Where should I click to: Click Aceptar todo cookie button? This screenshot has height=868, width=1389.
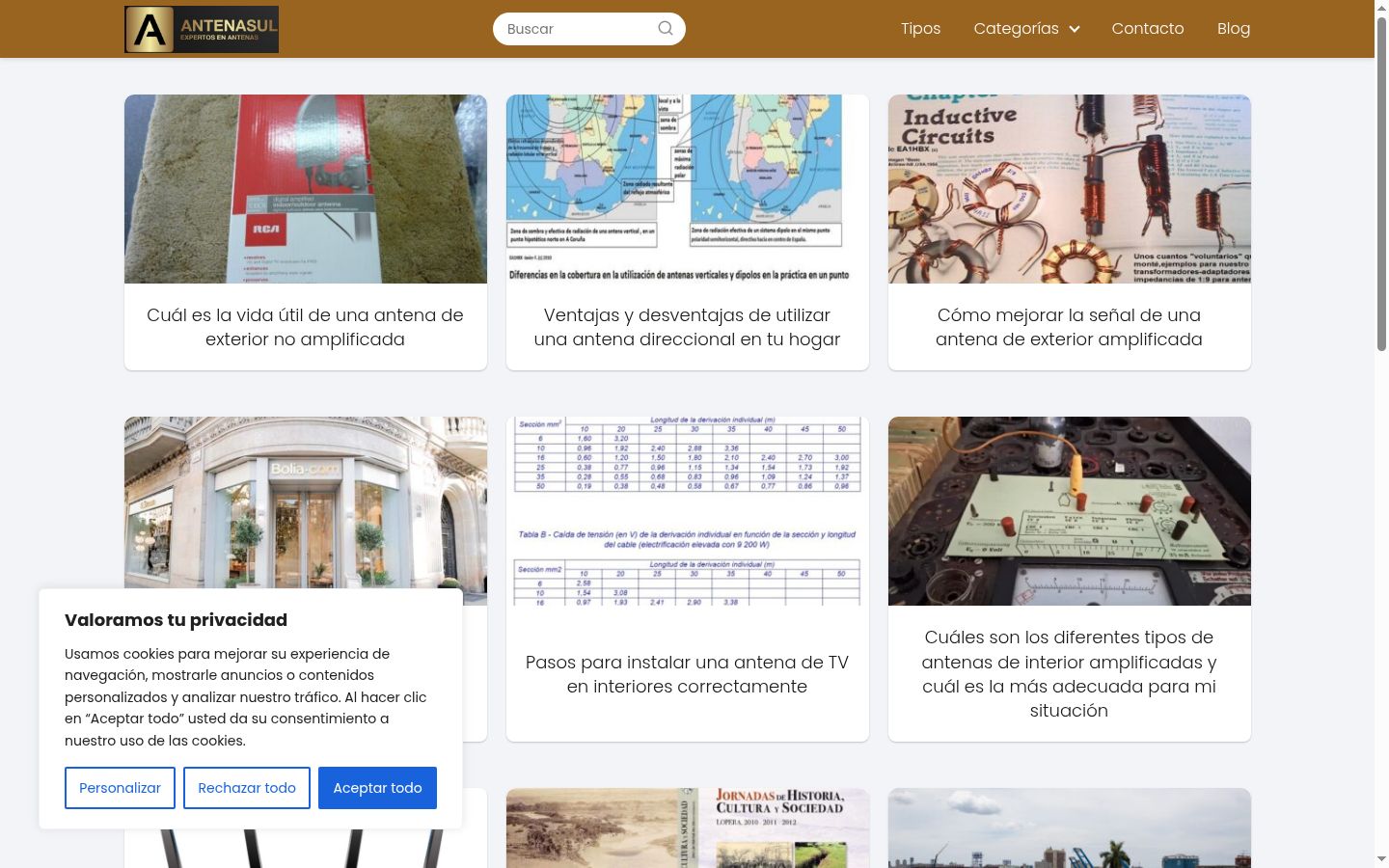click(377, 788)
